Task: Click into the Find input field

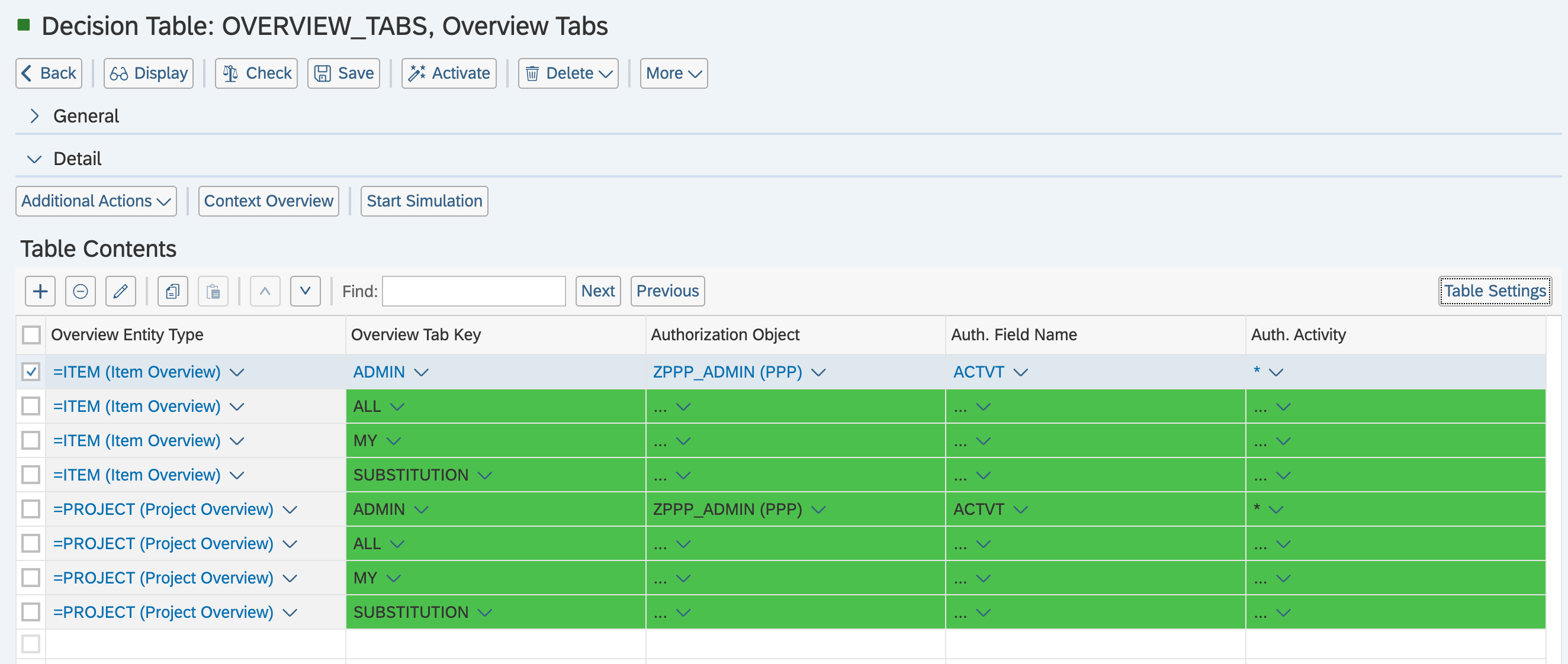Action: (x=474, y=291)
